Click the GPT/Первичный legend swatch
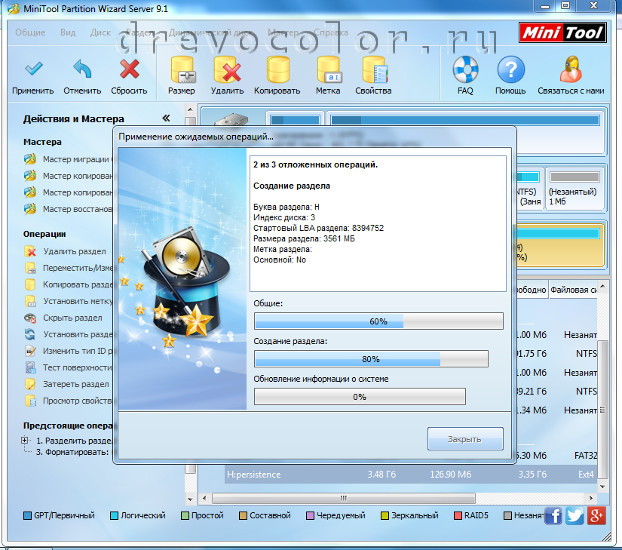Viewport: 622px width, 550px height. point(27,516)
